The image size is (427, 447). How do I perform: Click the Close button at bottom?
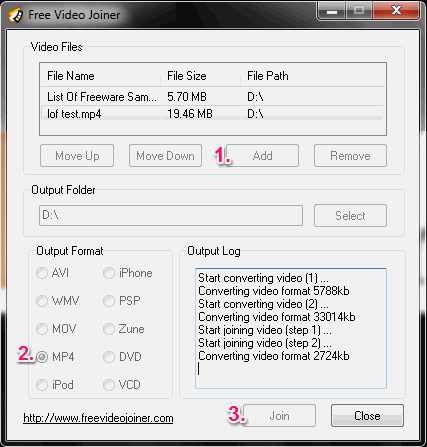tap(367, 416)
